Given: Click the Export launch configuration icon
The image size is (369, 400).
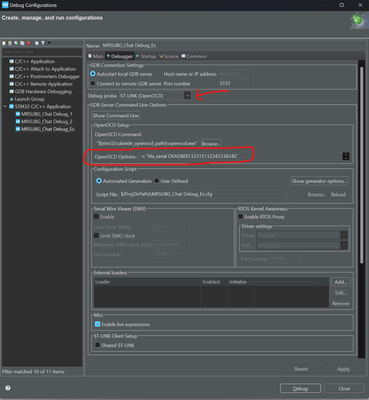Looking at the screenshot, I should 16,43.
